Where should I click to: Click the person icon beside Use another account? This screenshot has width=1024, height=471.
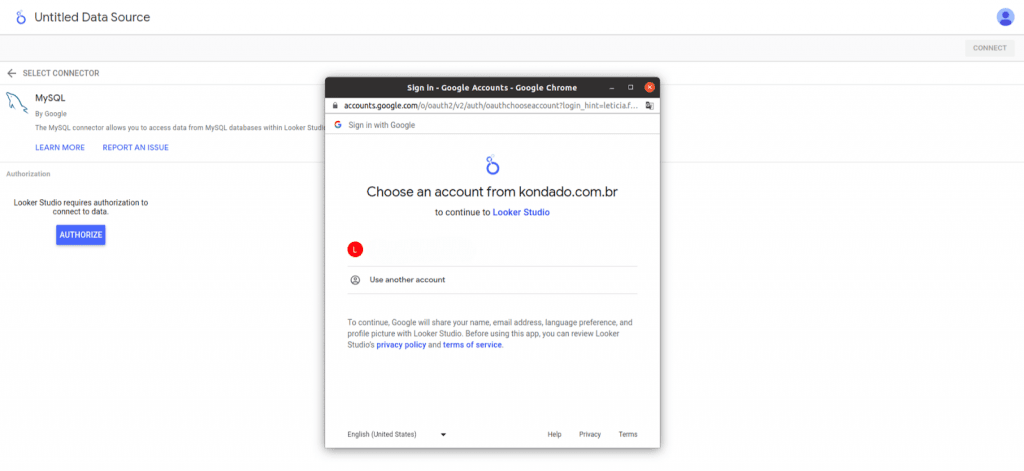(x=355, y=280)
